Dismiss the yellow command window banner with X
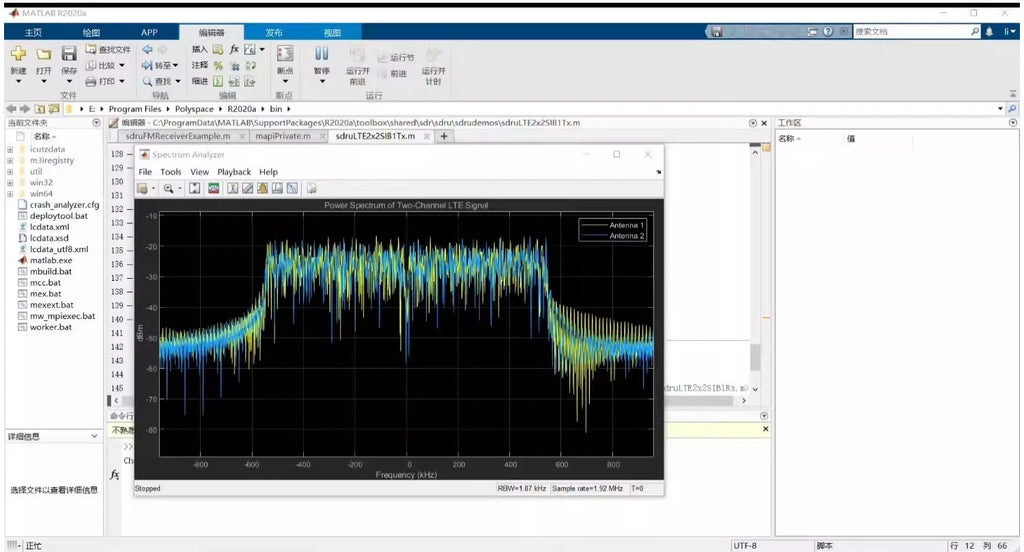The image size is (1024, 552). [765, 429]
